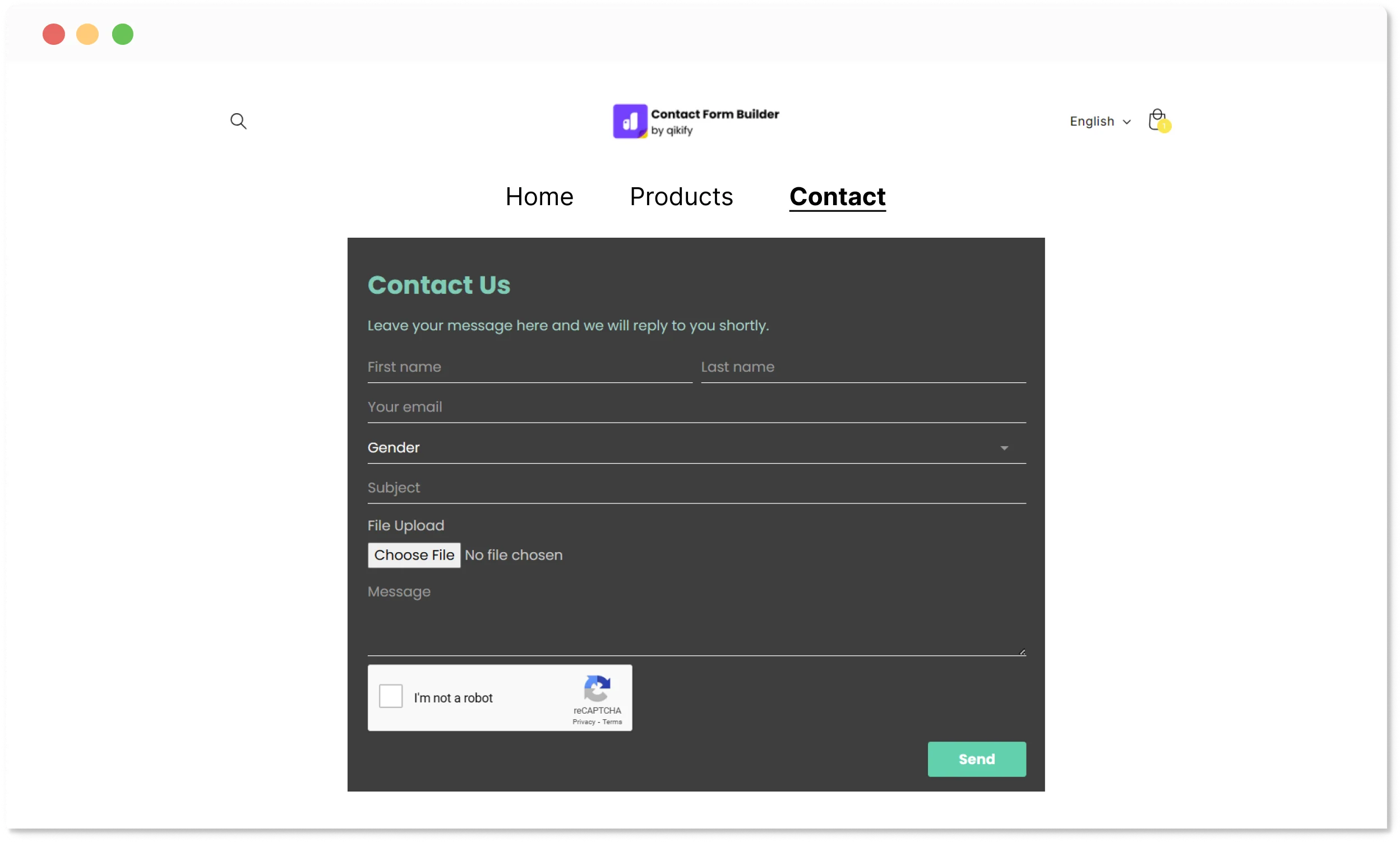1400x842 pixels.
Task: Click the search magnifier icon
Action: pyautogui.click(x=238, y=121)
